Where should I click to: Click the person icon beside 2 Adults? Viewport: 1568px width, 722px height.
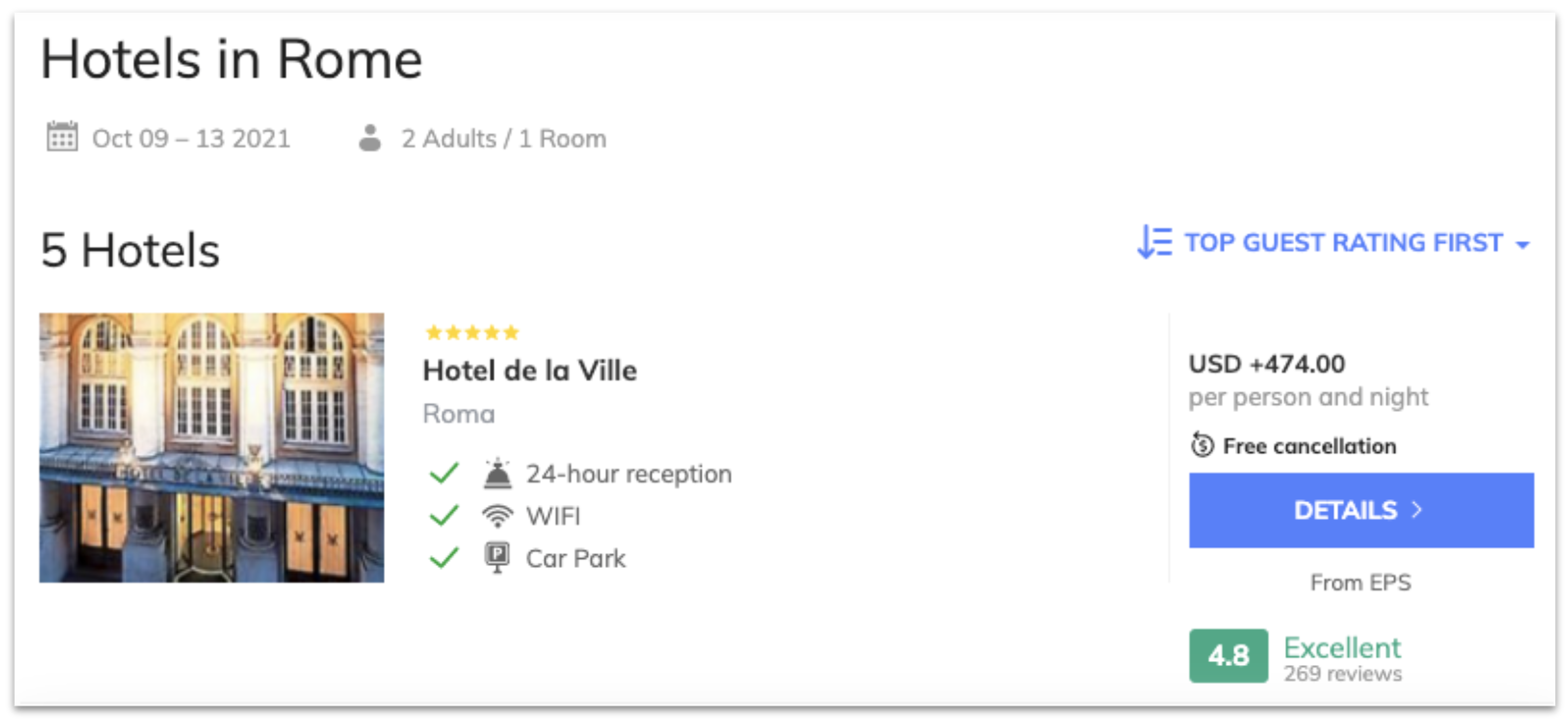[370, 137]
